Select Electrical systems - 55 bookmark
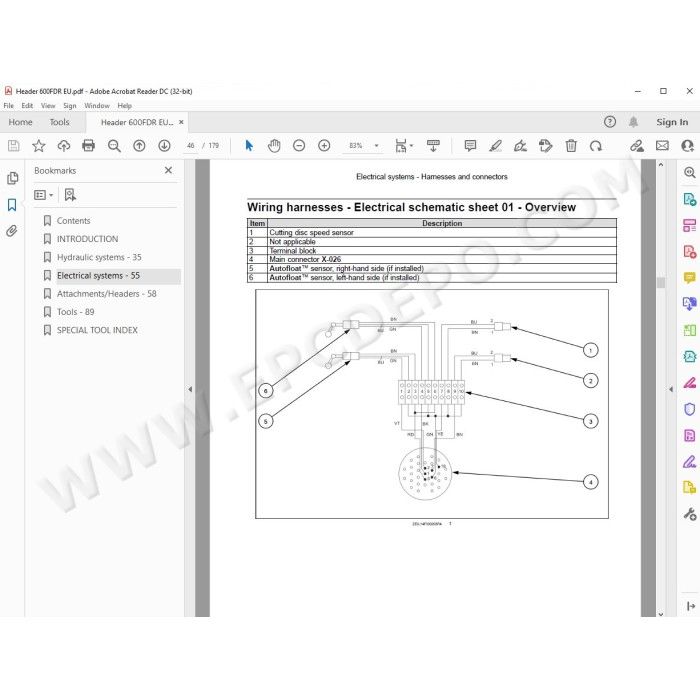This screenshot has width=700, height=700. (x=98, y=275)
